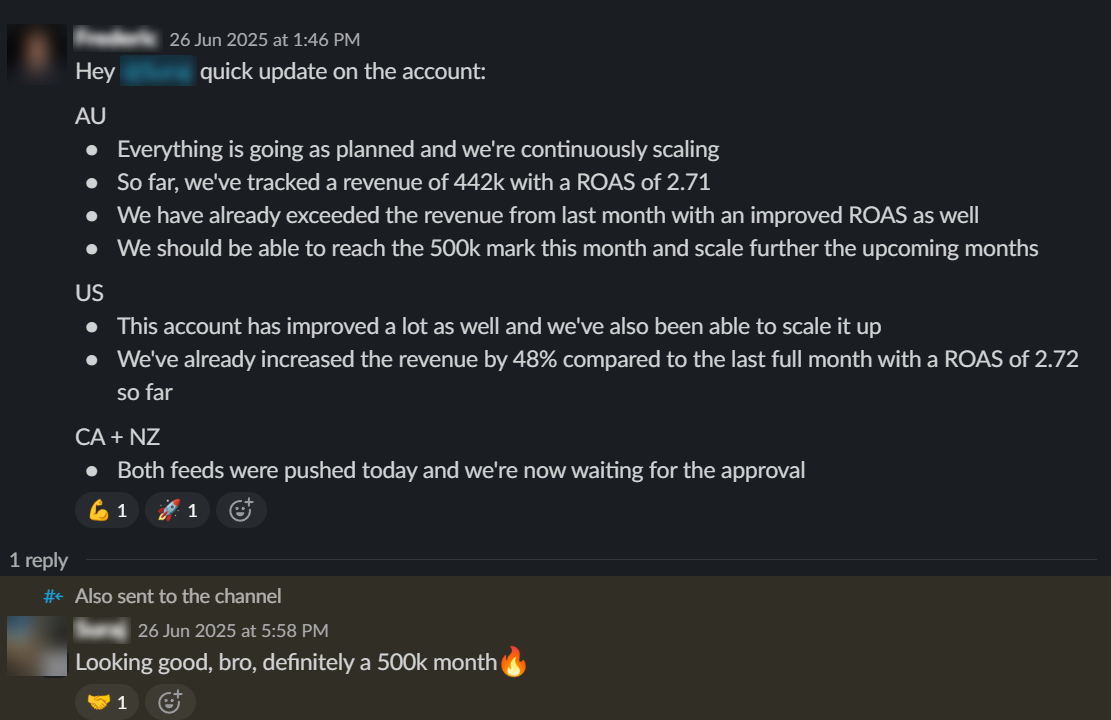Click the US section heading text
1111x720 pixels.
tap(89, 293)
